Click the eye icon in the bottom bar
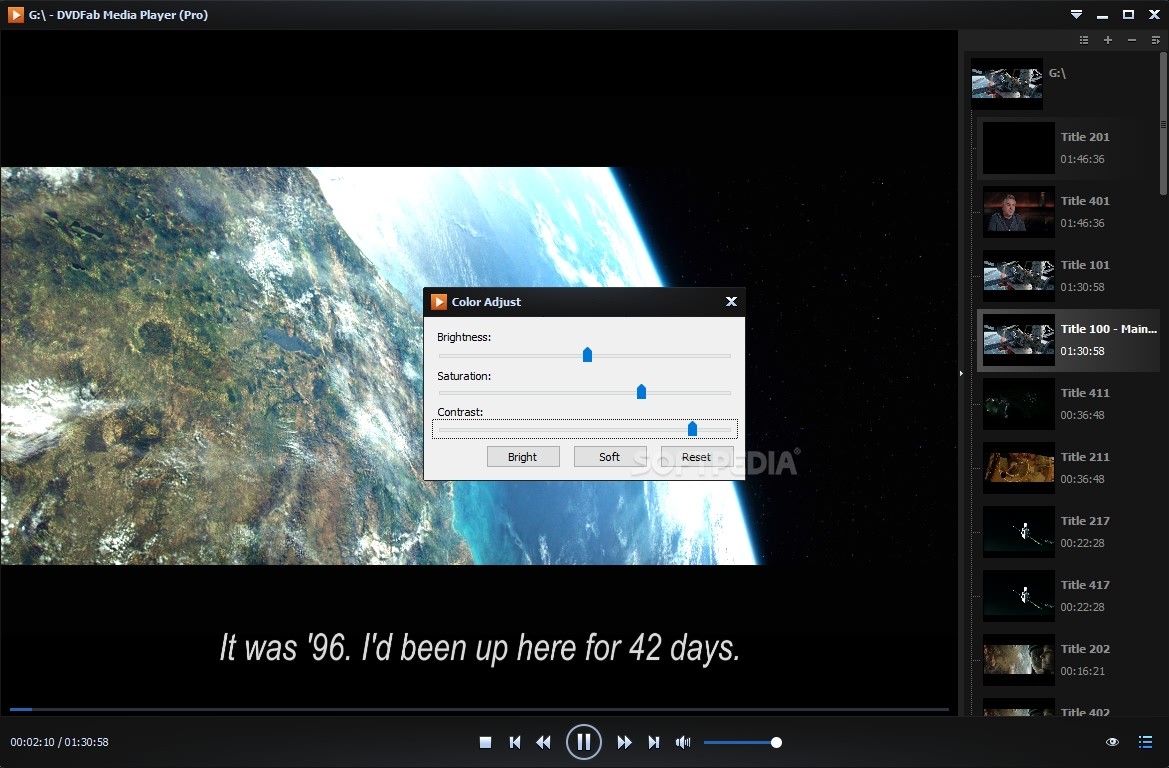This screenshot has height=768, width=1169. pyautogui.click(x=1112, y=742)
